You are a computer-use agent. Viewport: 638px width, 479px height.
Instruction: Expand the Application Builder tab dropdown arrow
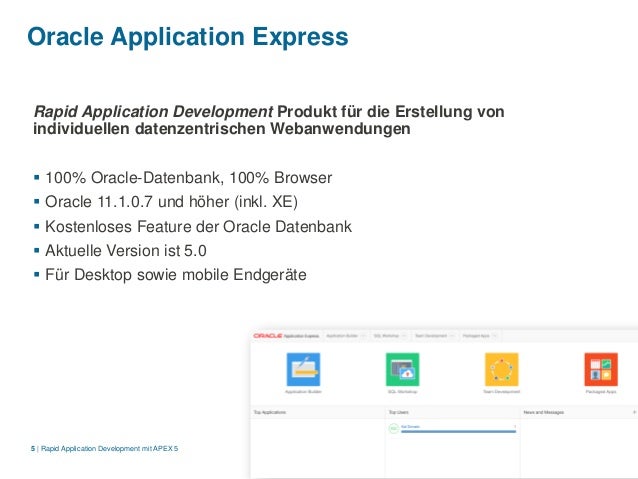click(363, 336)
